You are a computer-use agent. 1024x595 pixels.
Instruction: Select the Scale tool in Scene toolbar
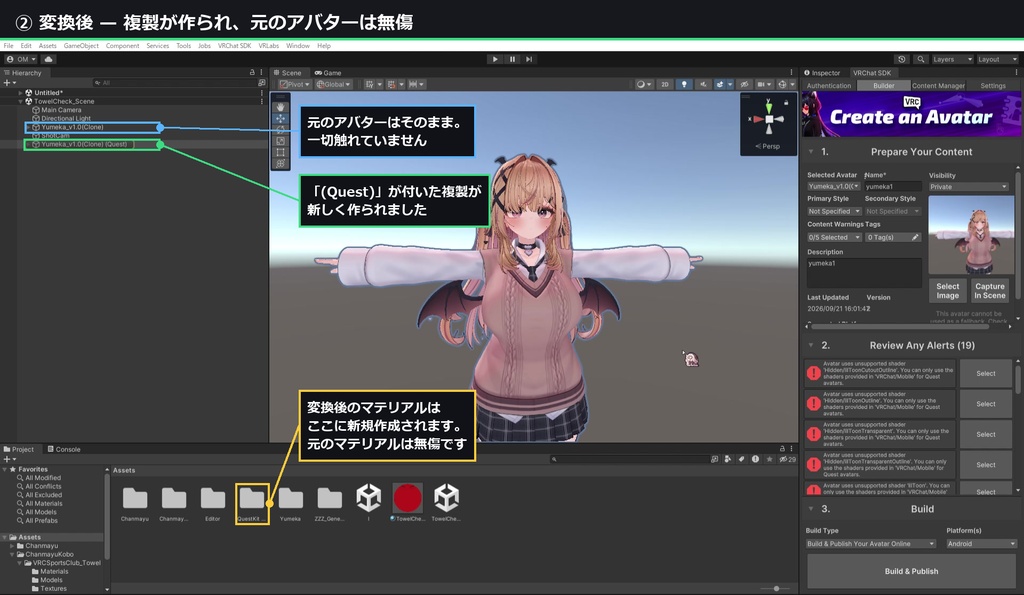click(x=281, y=140)
